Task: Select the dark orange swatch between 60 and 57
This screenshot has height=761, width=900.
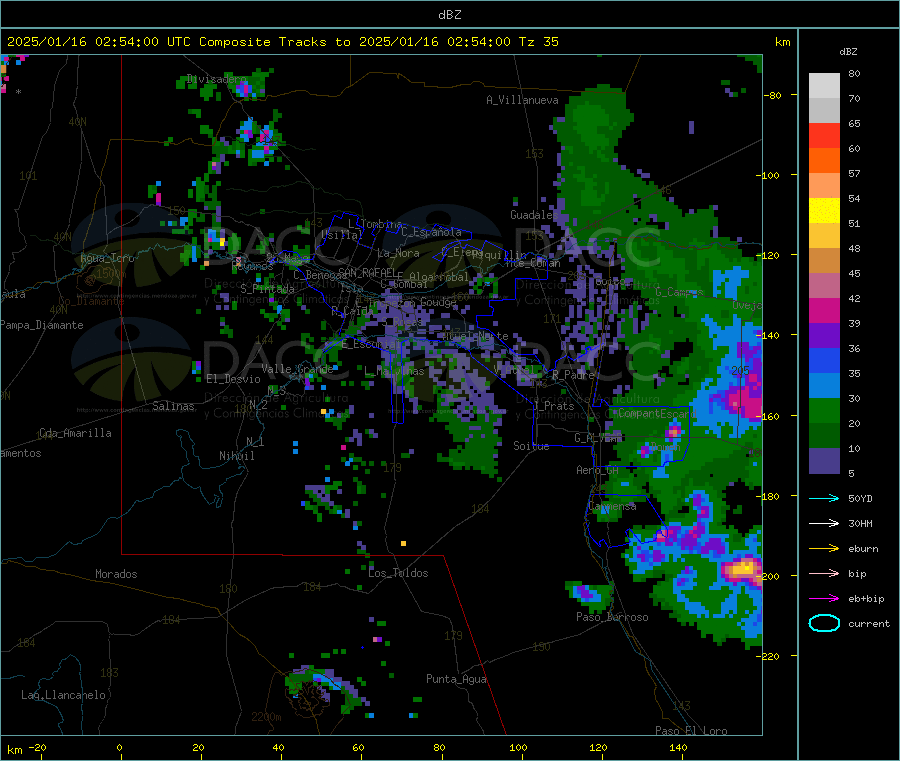Action: [x=824, y=161]
